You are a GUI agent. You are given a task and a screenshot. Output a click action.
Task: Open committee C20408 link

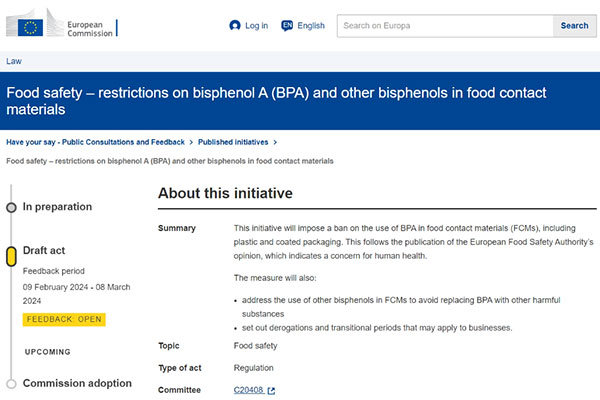248,390
